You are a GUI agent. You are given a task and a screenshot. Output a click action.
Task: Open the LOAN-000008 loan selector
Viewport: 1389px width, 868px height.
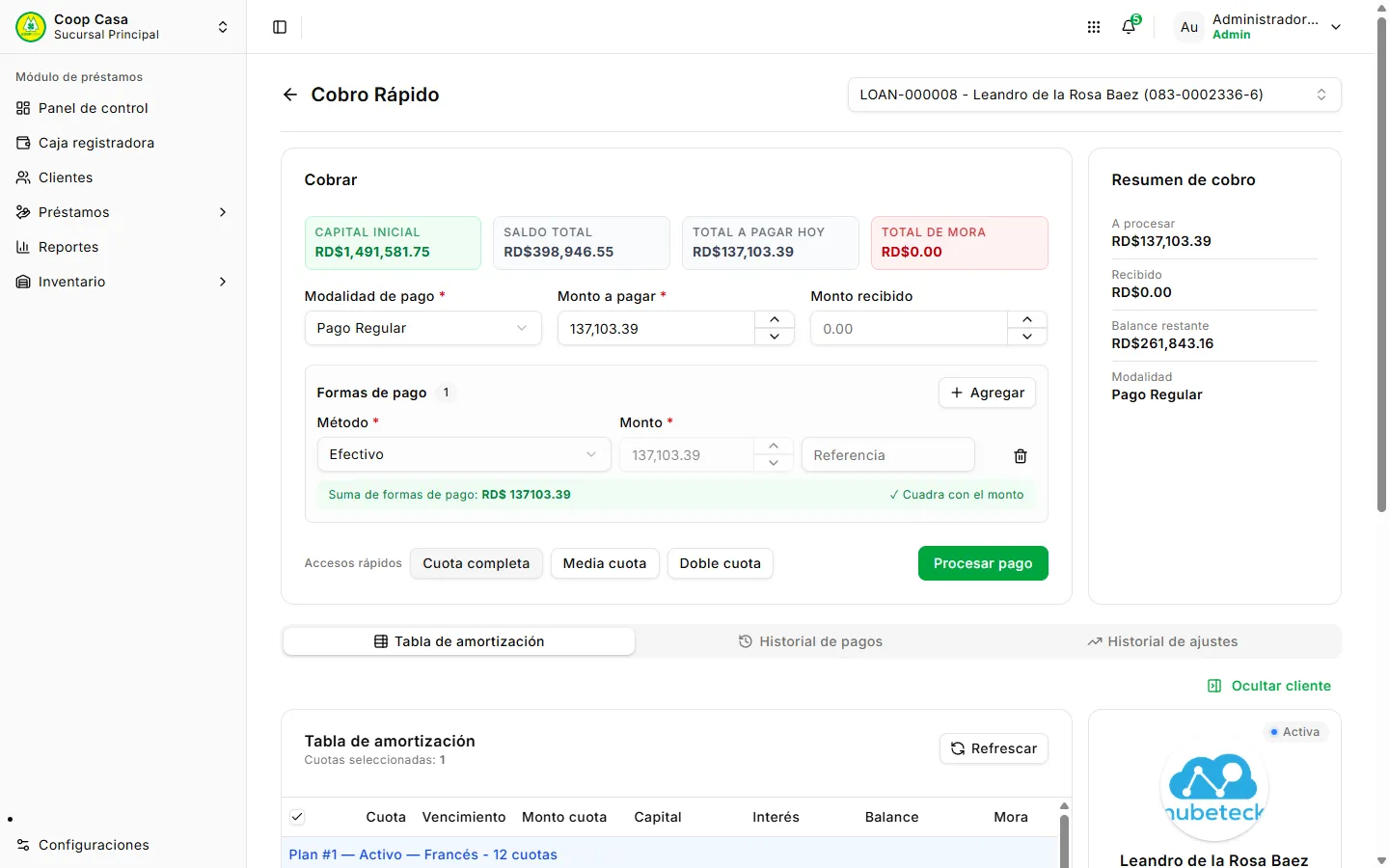[1094, 95]
